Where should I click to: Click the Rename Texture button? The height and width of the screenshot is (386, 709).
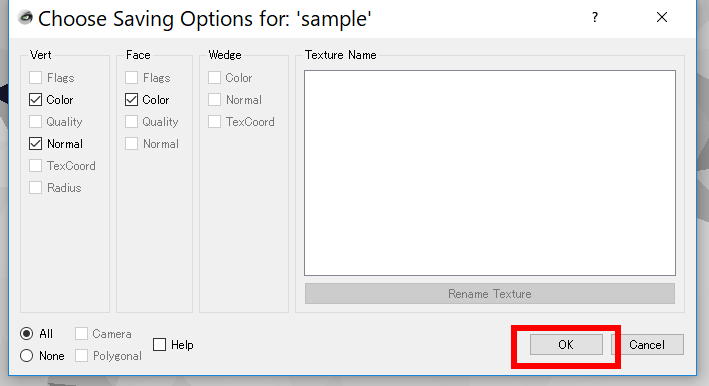(x=490, y=294)
